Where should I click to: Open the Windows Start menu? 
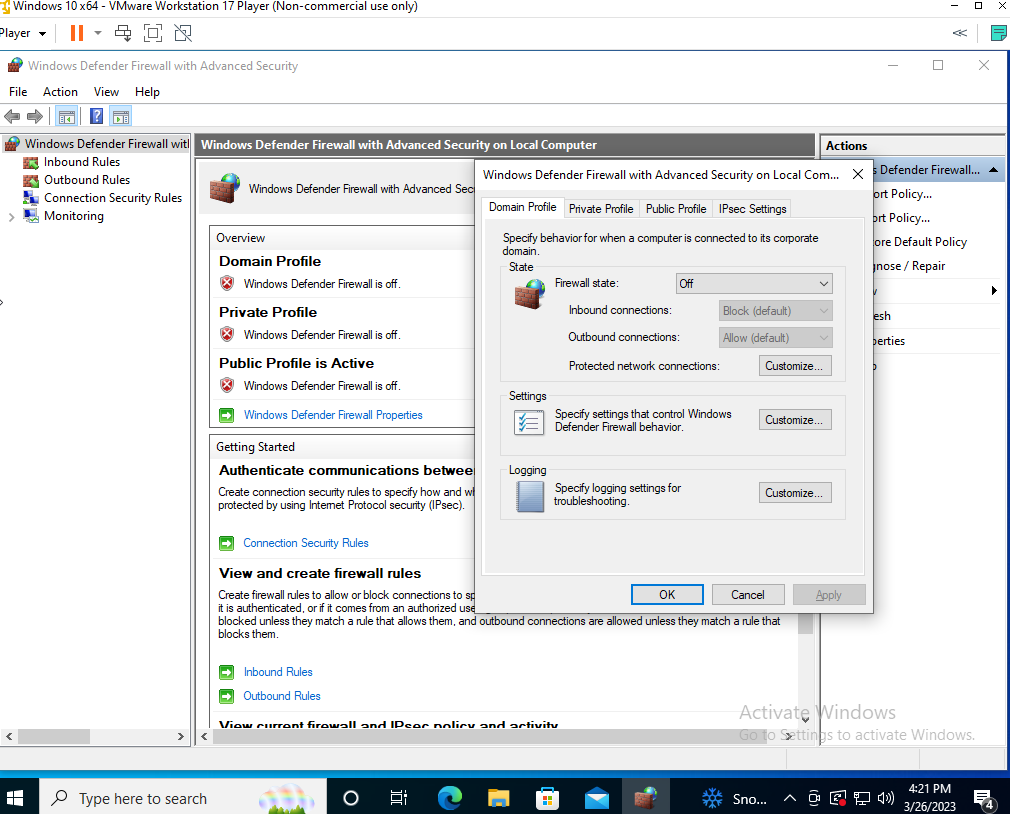pyautogui.click(x=14, y=799)
